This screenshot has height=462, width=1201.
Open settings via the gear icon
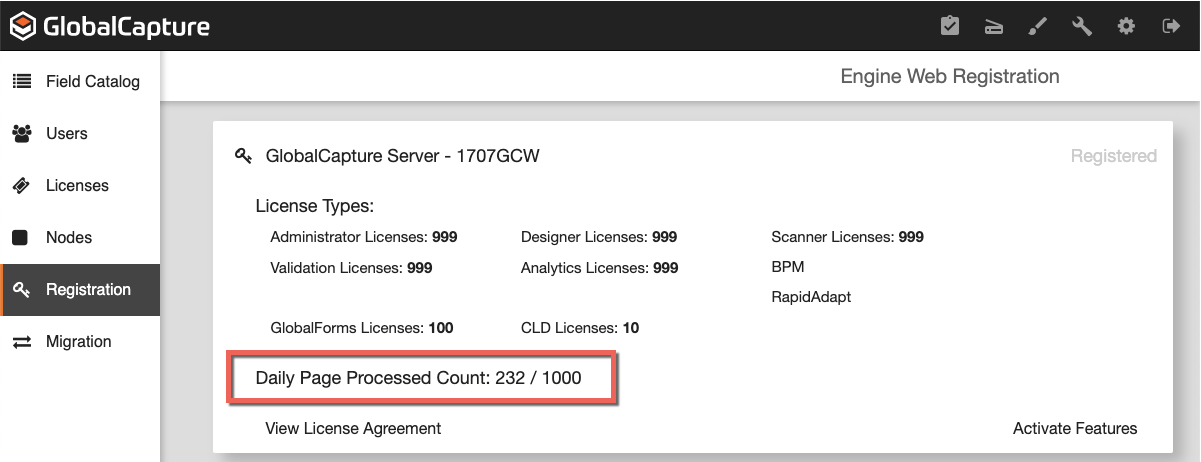tap(1126, 26)
